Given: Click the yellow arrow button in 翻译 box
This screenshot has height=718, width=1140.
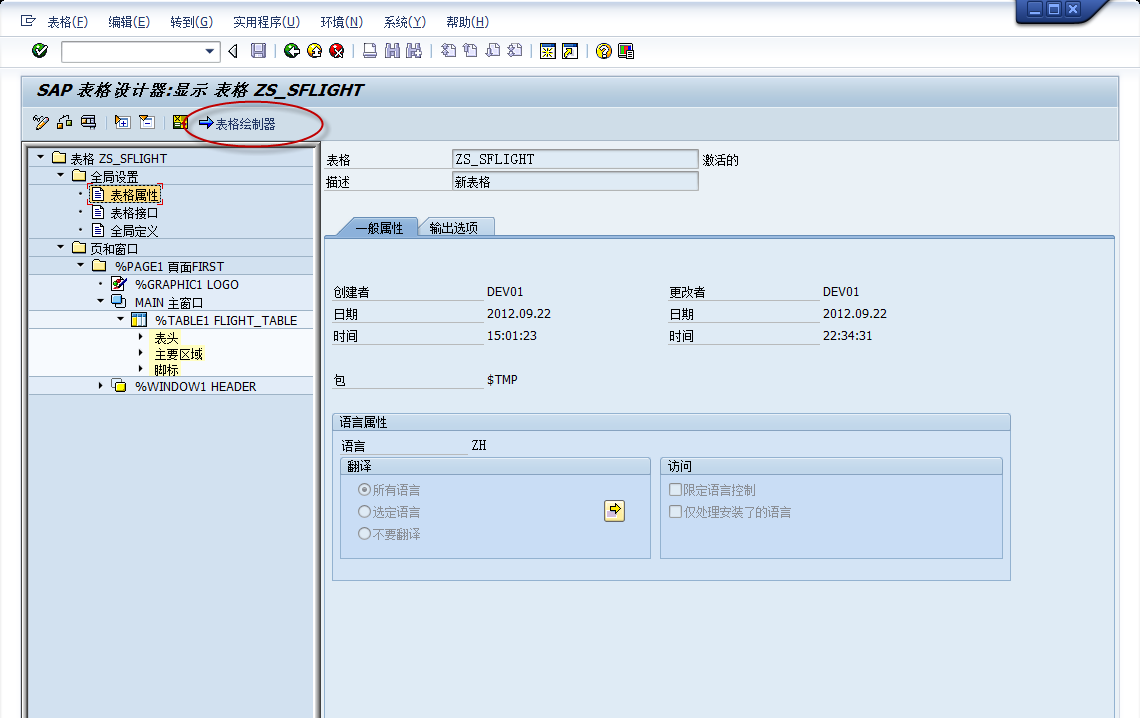Looking at the screenshot, I should coord(614,511).
